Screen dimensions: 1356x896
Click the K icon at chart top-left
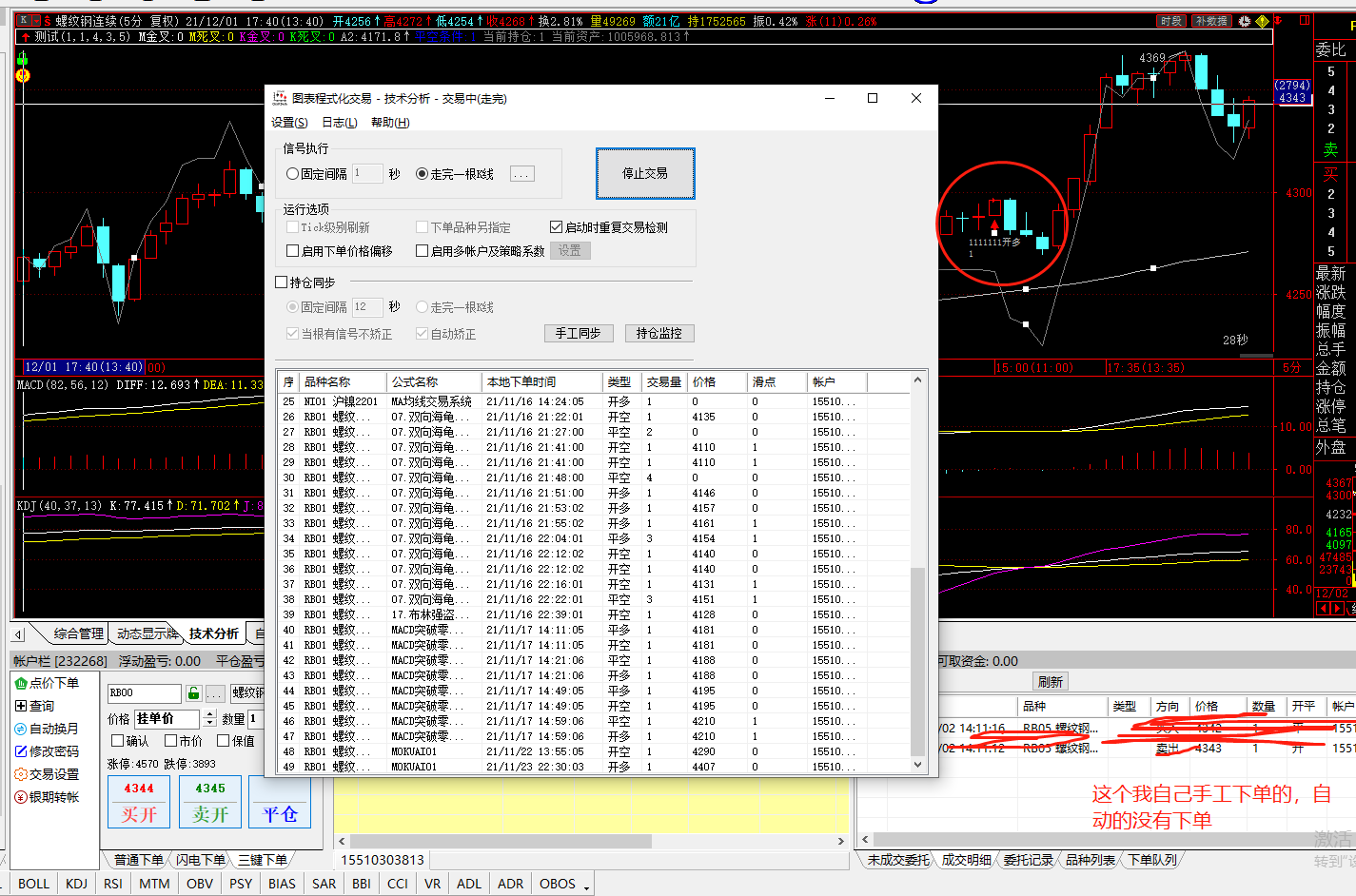(24, 20)
